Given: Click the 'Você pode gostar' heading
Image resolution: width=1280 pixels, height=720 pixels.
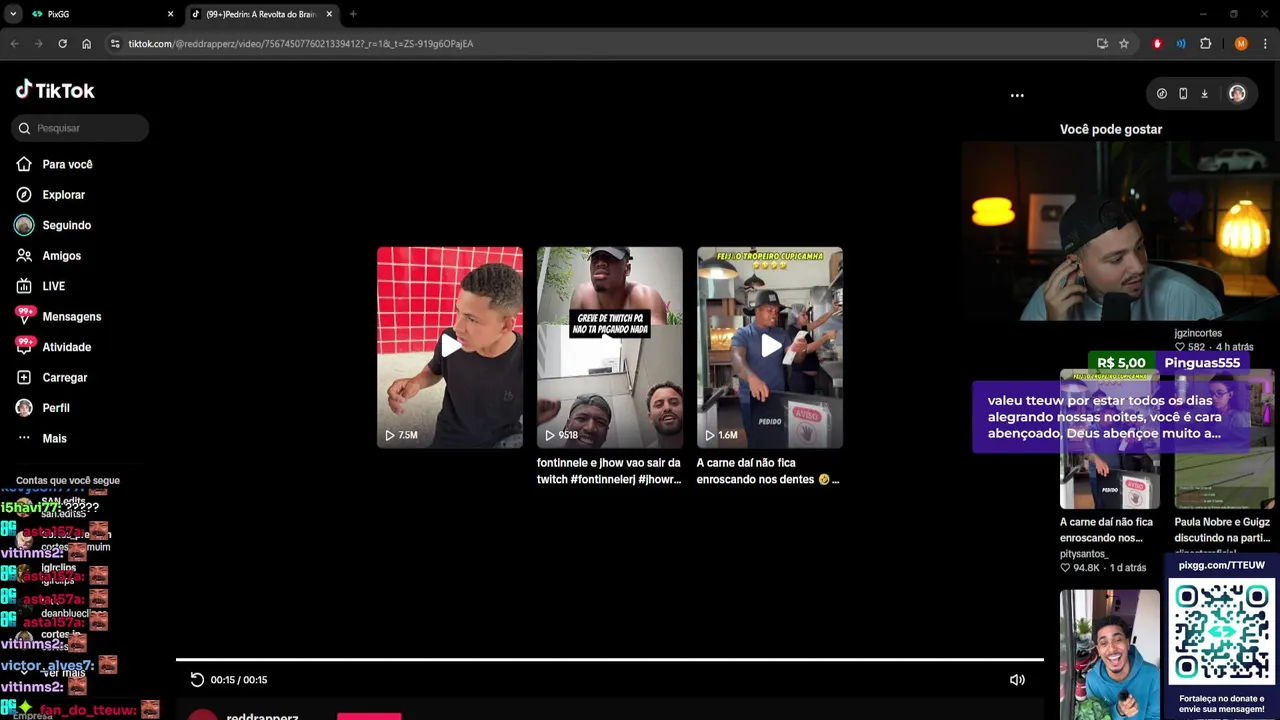Looking at the screenshot, I should click(x=1111, y=129).
